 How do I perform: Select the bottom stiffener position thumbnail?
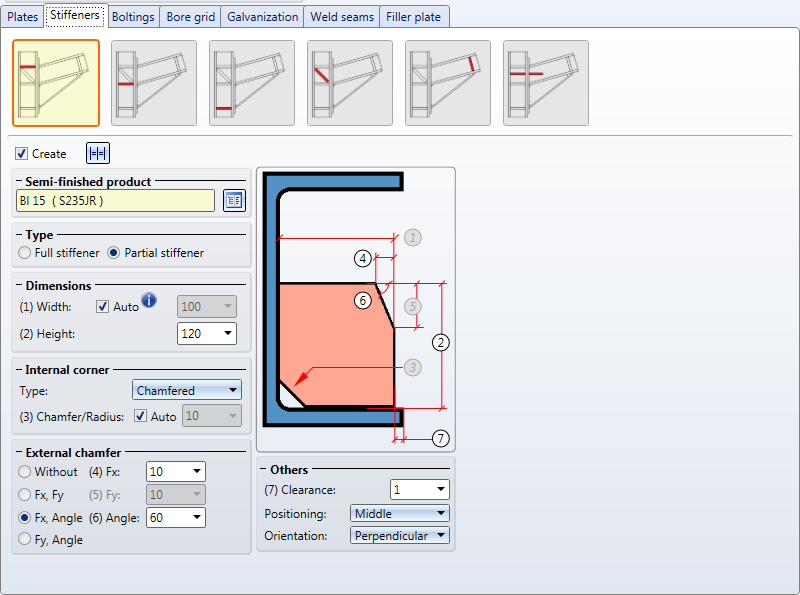click(252, 83)
